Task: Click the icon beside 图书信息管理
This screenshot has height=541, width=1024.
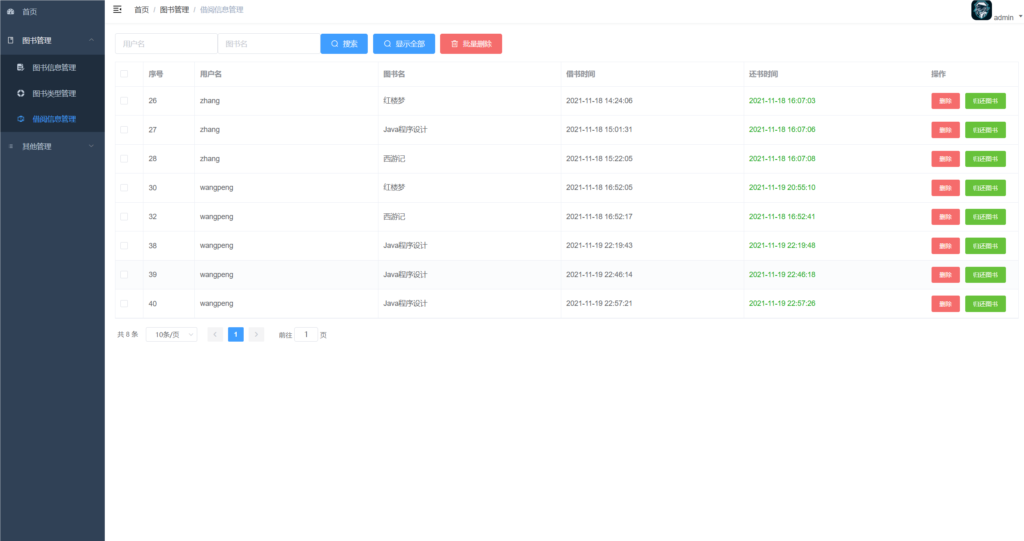Action: [21, 67]
